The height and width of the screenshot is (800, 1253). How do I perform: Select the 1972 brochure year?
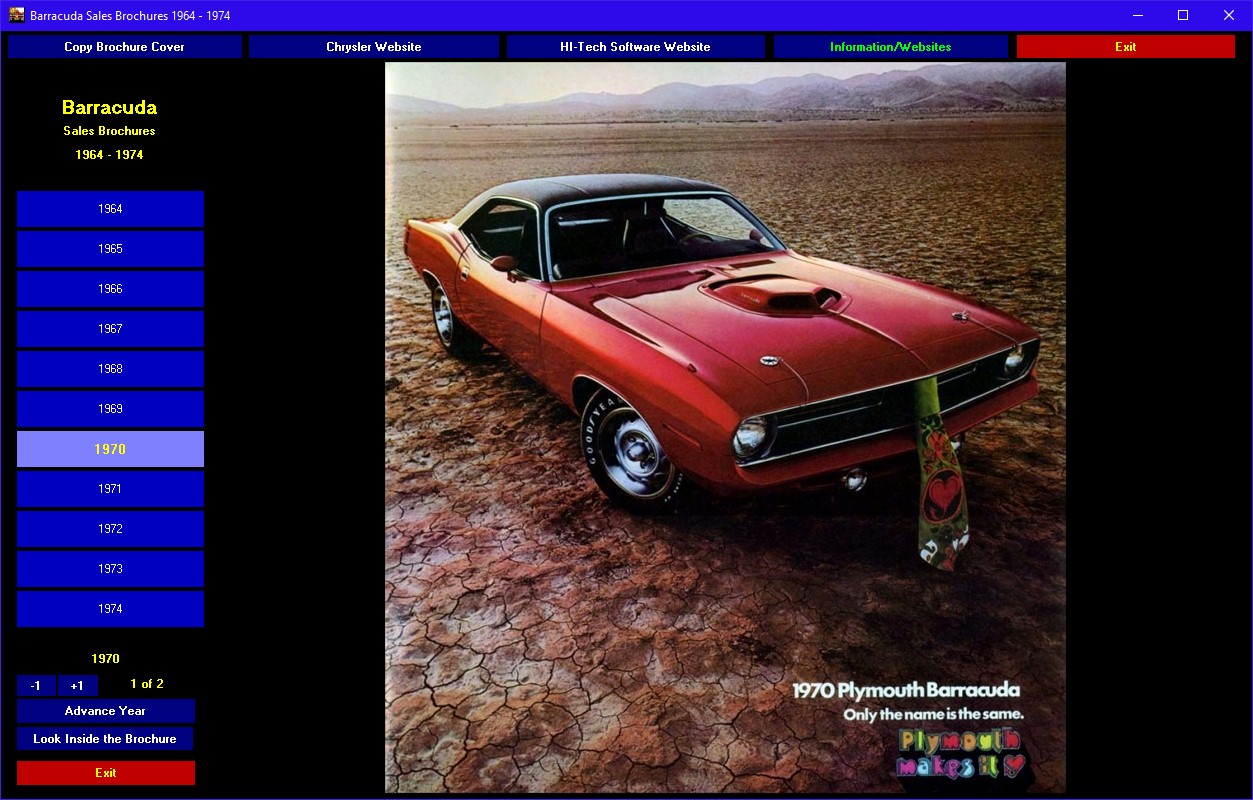(x=110, y=529)
